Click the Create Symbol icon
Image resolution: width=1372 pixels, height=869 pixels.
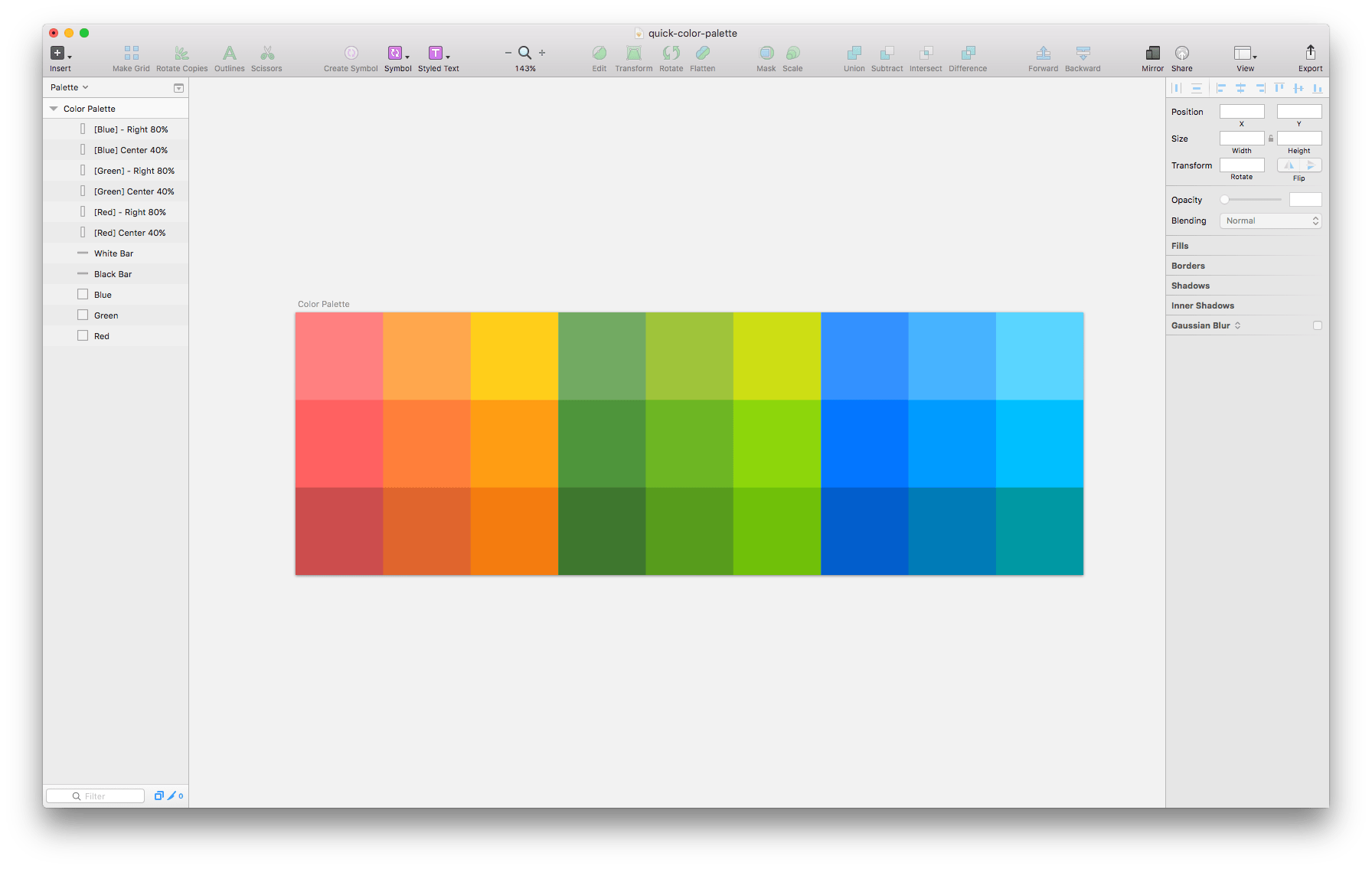pos(351,53)
